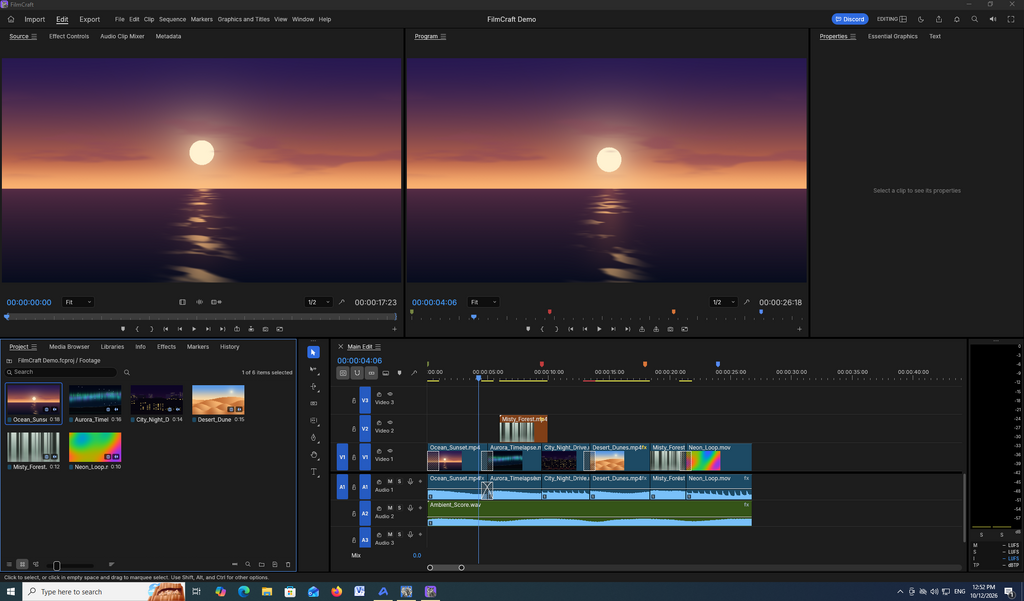1024x601 pixels.
Task: Enter full screen mode
Action: click(x=1010, y=20)
